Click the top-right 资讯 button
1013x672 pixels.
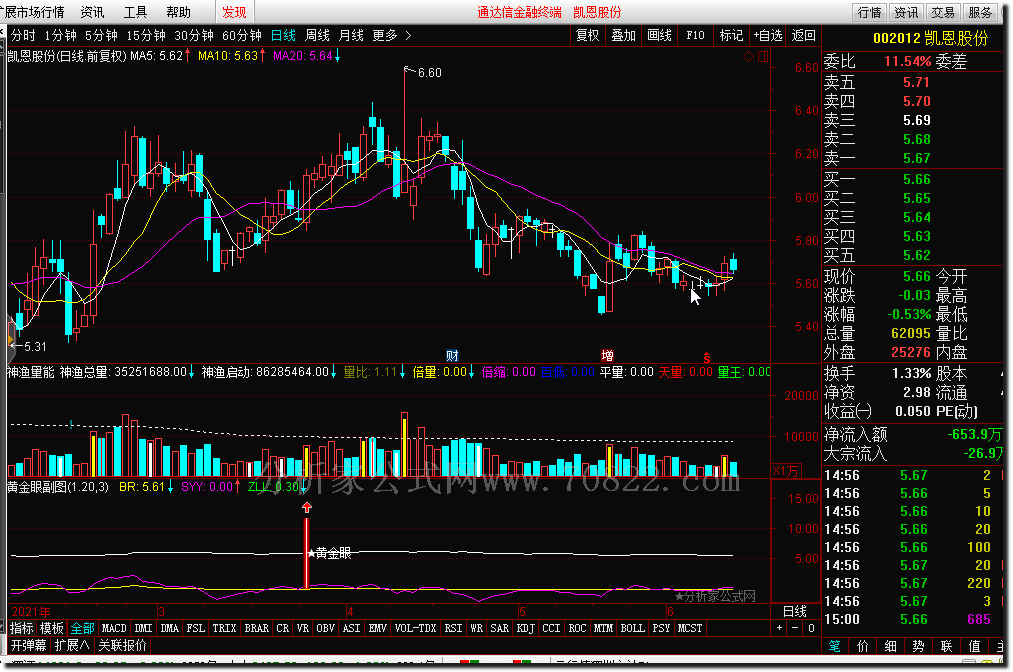click(906, 12)
